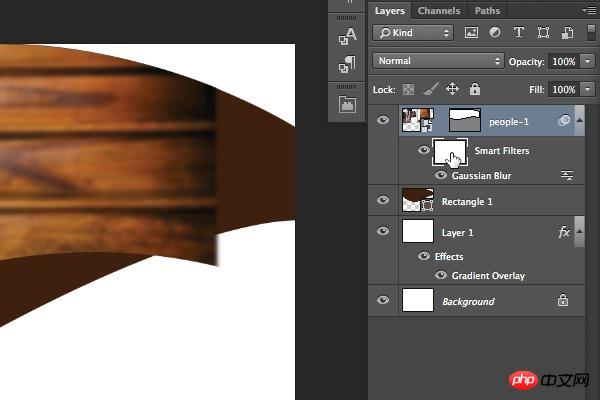Lock transparent pixels icon

[408, 90]
